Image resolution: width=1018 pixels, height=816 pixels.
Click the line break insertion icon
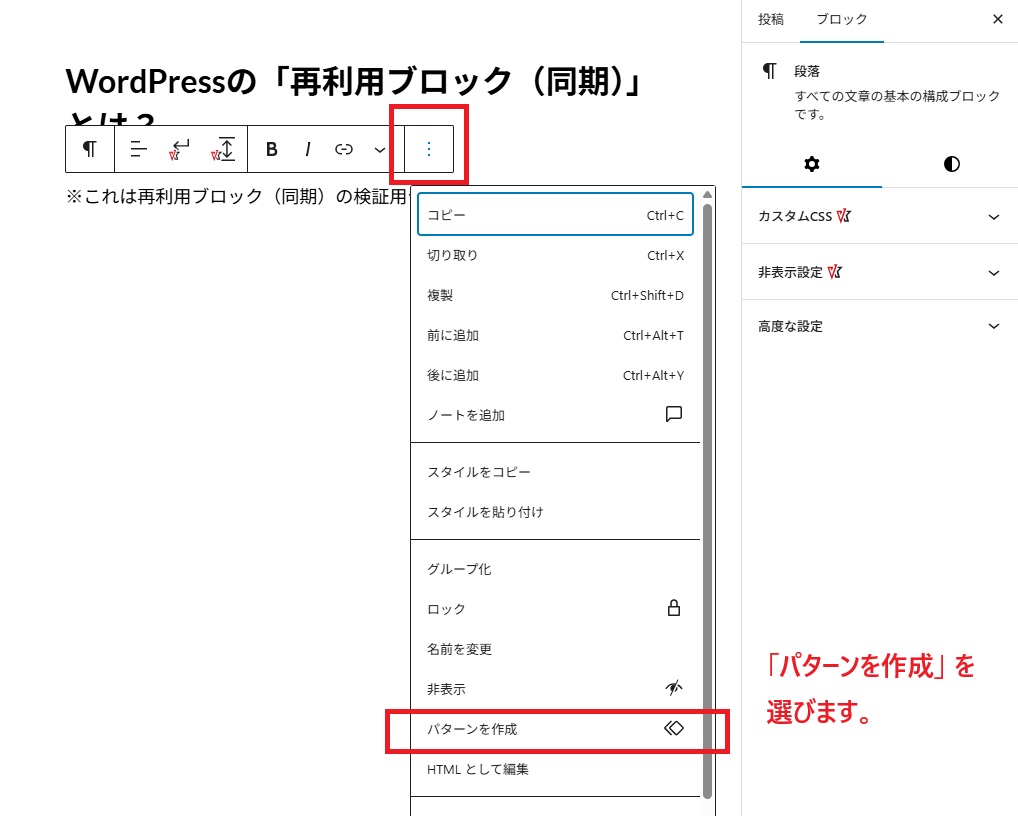pos(180,149)
